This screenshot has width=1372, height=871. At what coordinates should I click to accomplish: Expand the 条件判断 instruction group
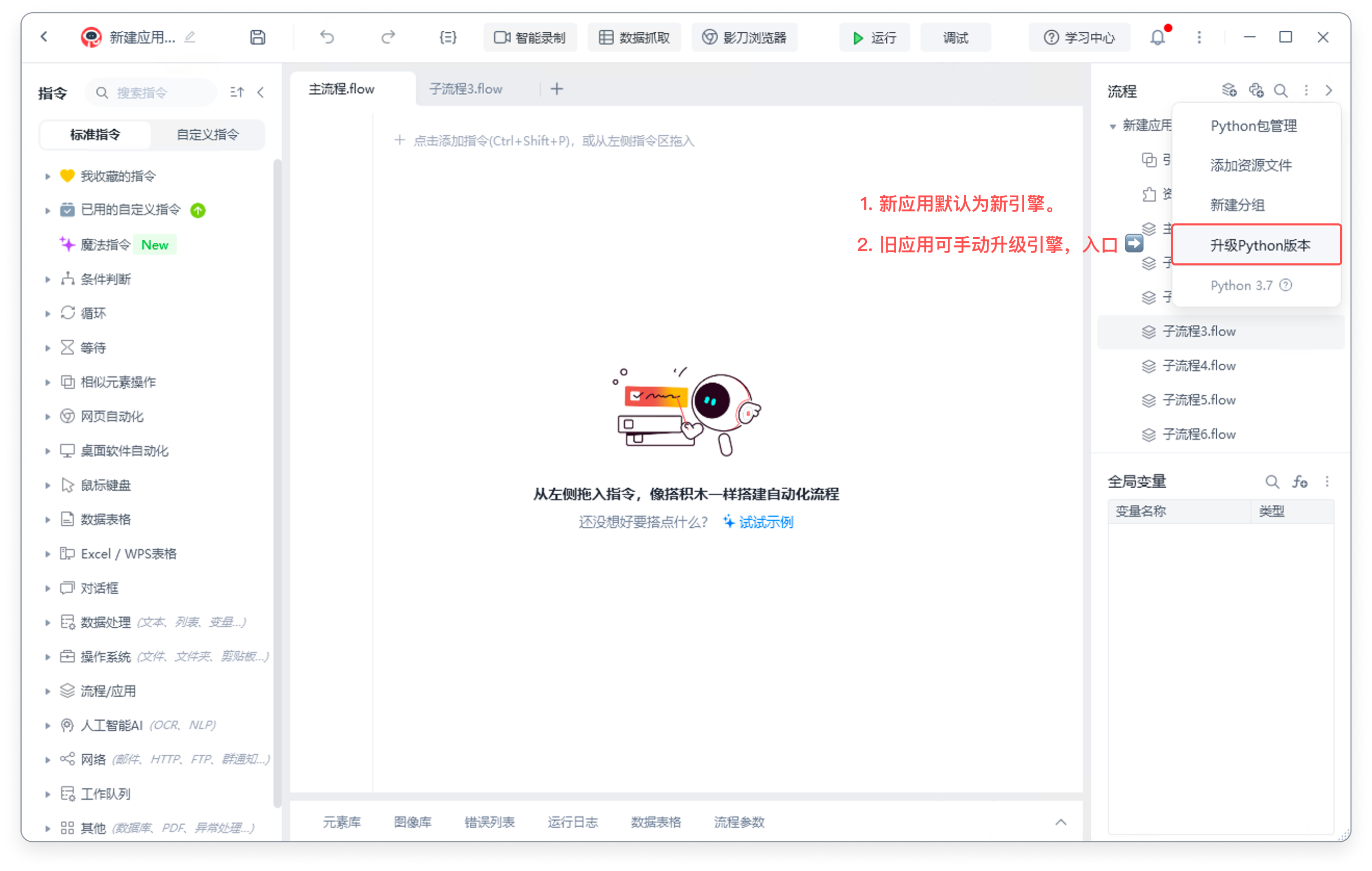click(48, 280)
